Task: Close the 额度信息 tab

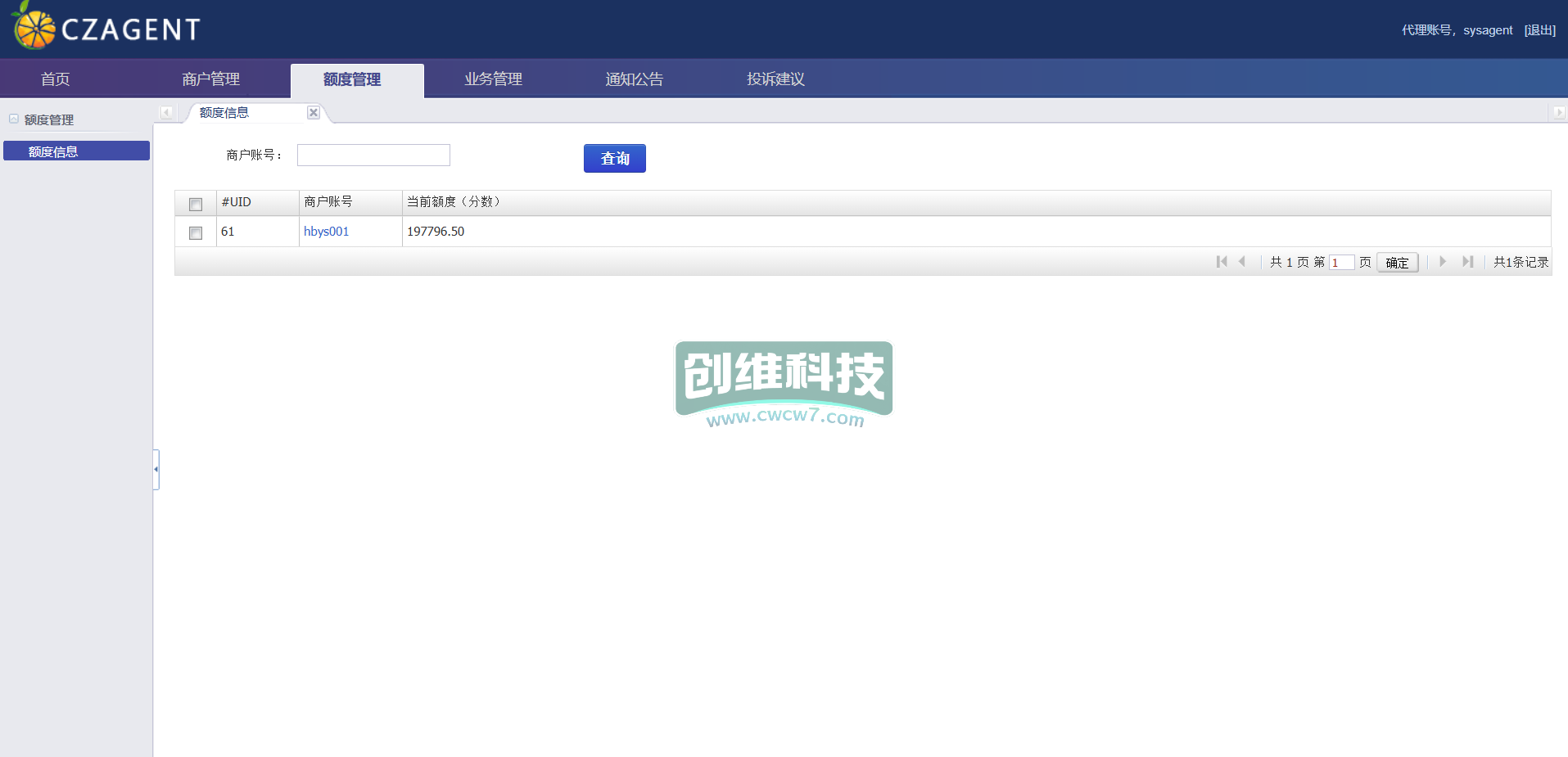Action: pyautogui.click(x=314, y=113)
